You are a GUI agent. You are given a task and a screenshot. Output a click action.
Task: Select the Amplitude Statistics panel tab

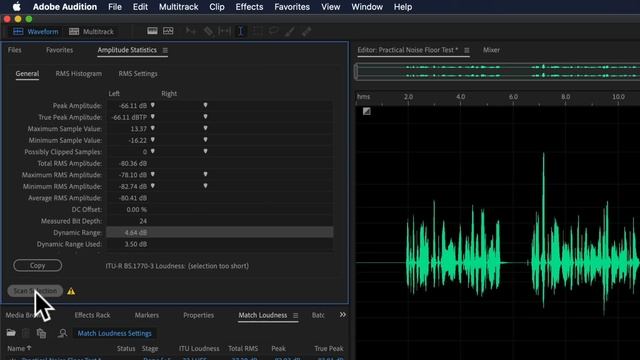pos(127,50)
